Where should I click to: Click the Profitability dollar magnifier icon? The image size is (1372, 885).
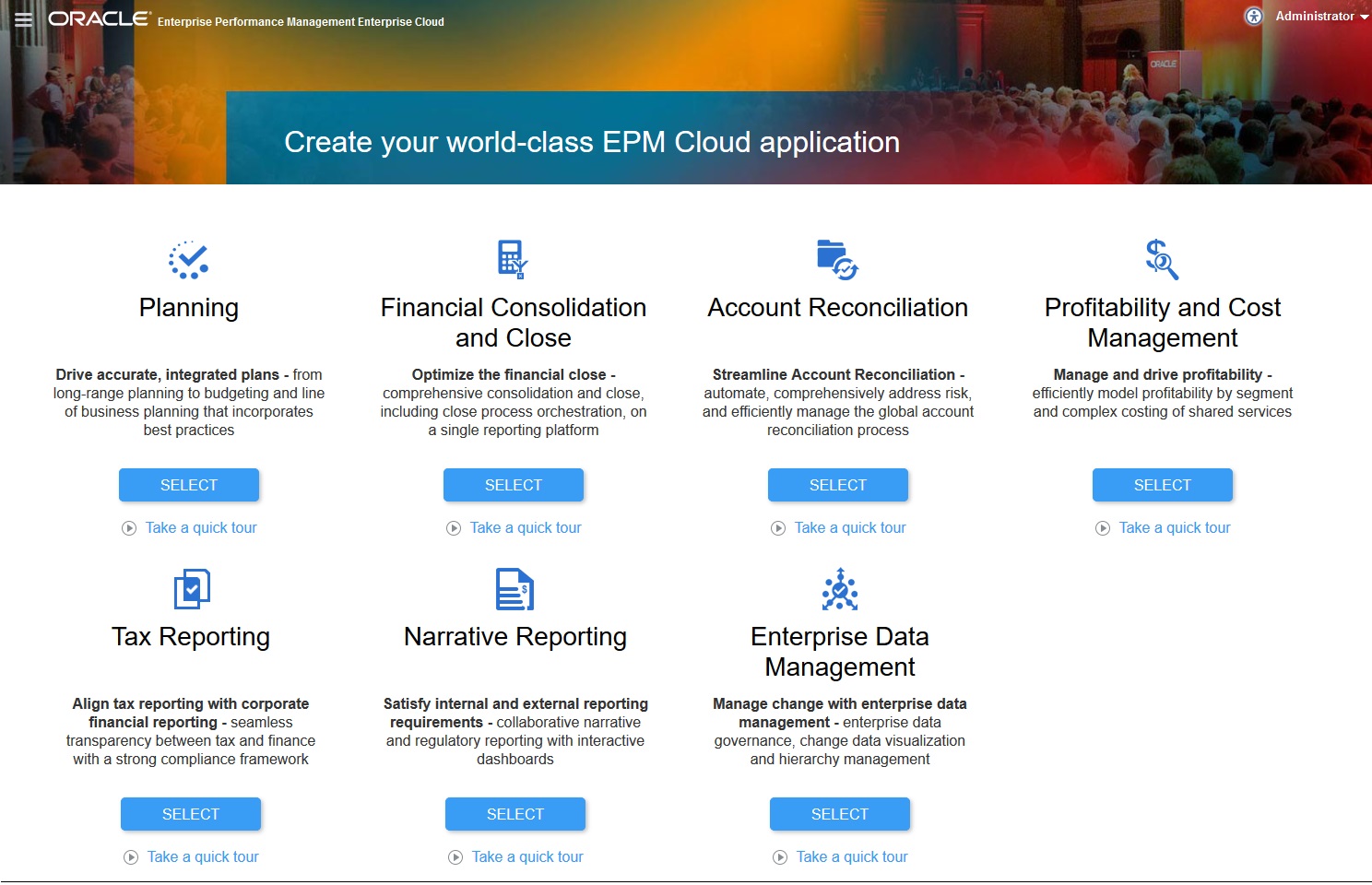1162,259
